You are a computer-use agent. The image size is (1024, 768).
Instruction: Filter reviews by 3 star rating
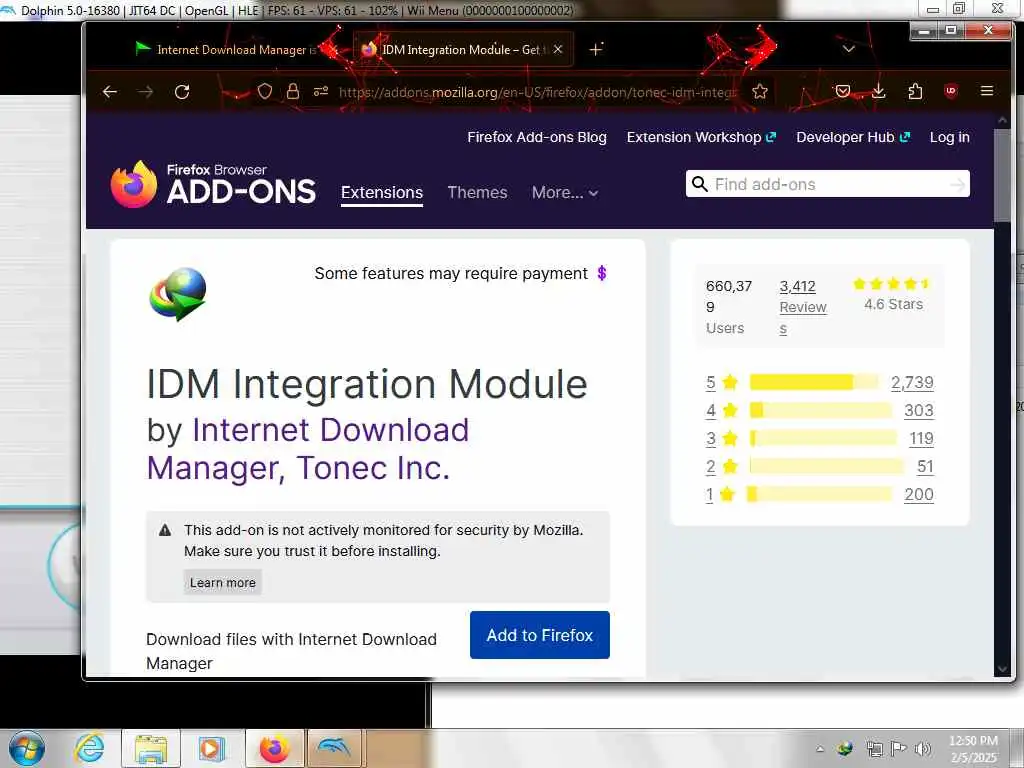[722, 438]
